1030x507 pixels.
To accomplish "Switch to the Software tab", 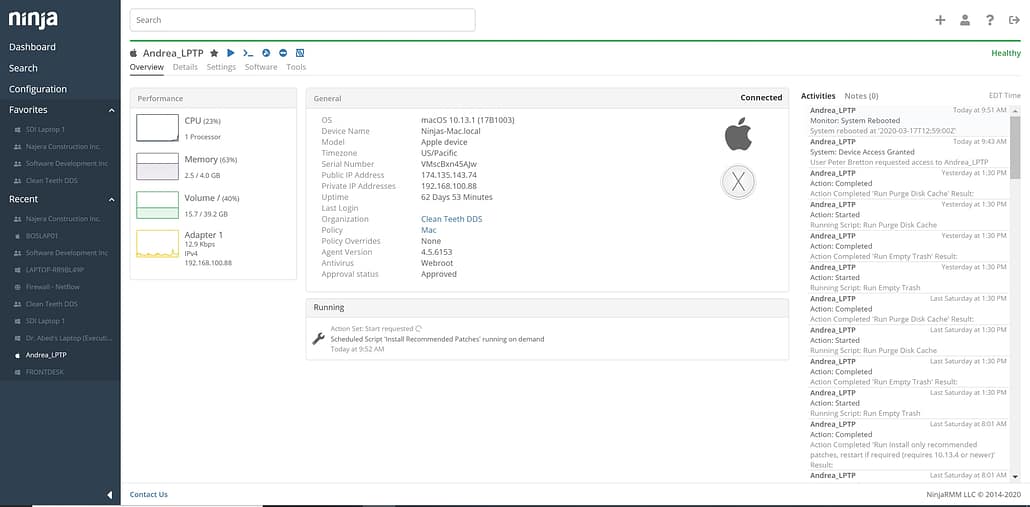I will coord(261,67).
